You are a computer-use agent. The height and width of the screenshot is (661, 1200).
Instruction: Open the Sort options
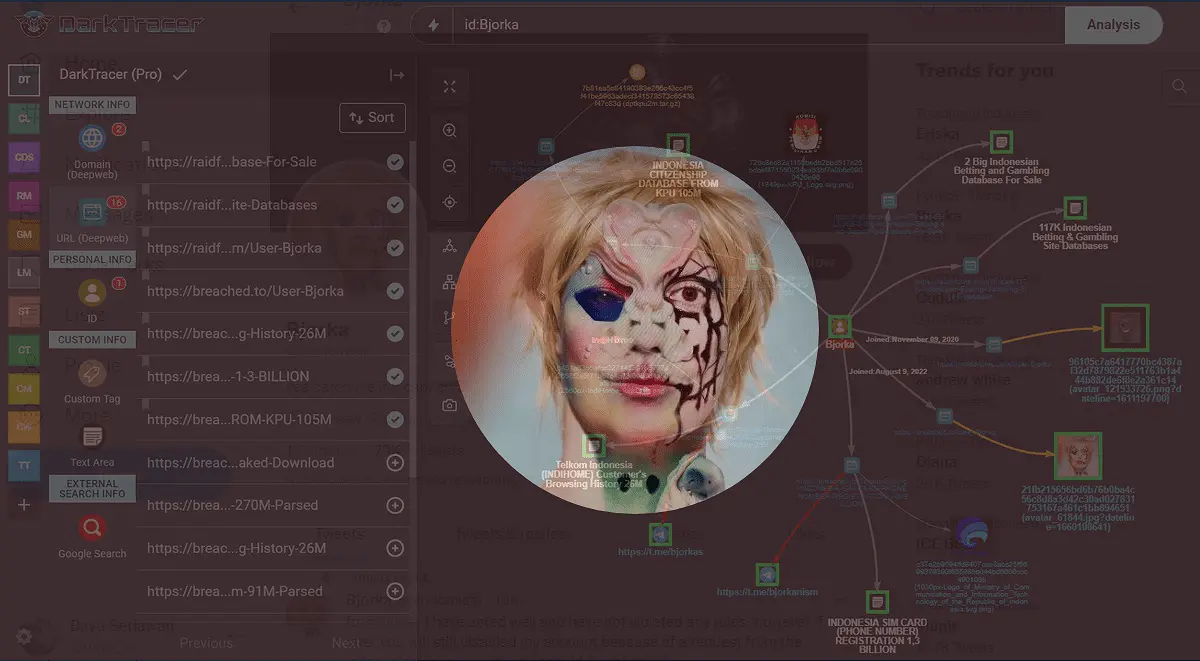[x=372, y=118]
